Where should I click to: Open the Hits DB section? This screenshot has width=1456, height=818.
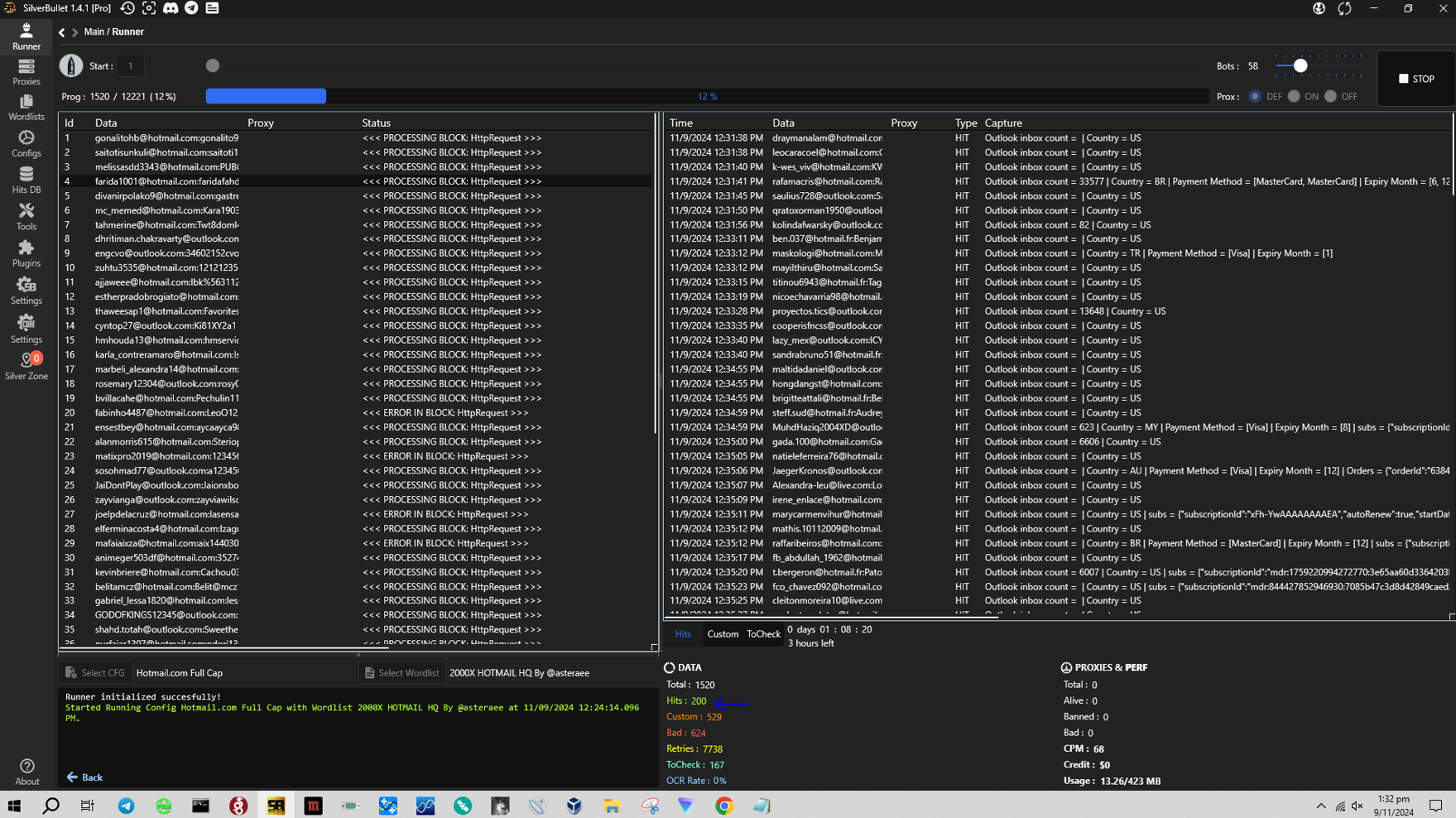26,181
